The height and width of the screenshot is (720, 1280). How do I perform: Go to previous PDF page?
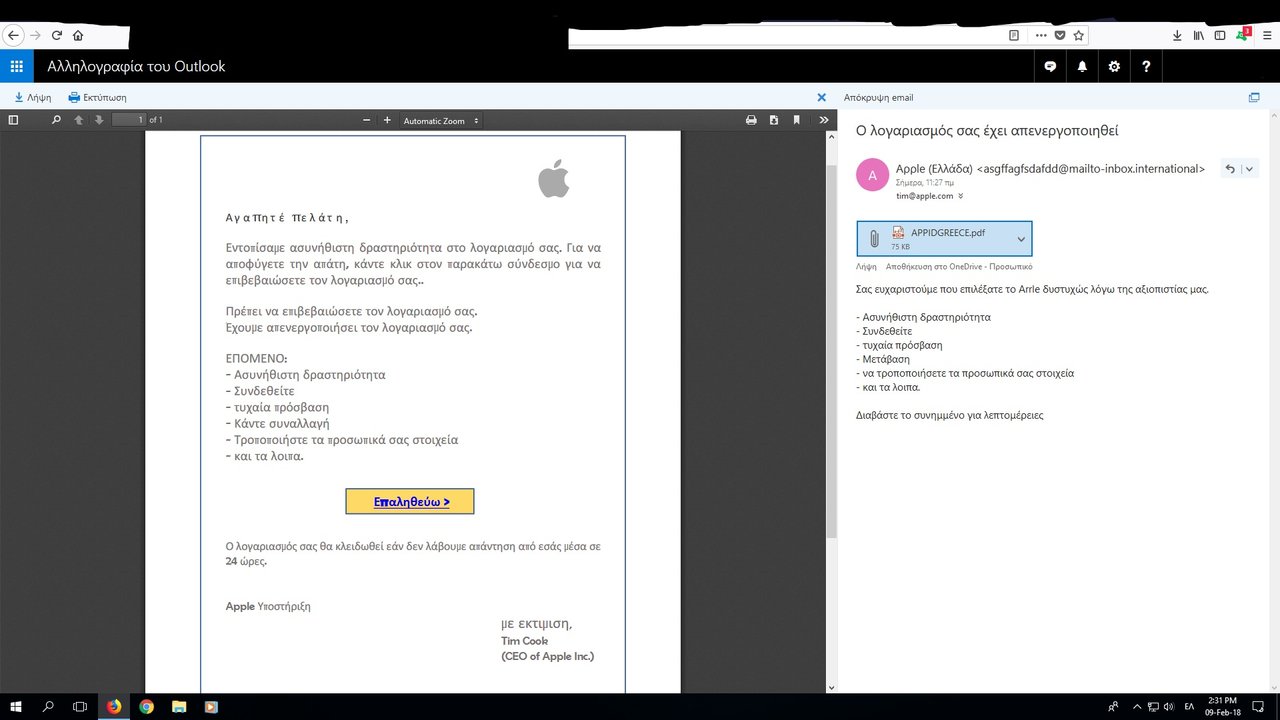point(79,120)
